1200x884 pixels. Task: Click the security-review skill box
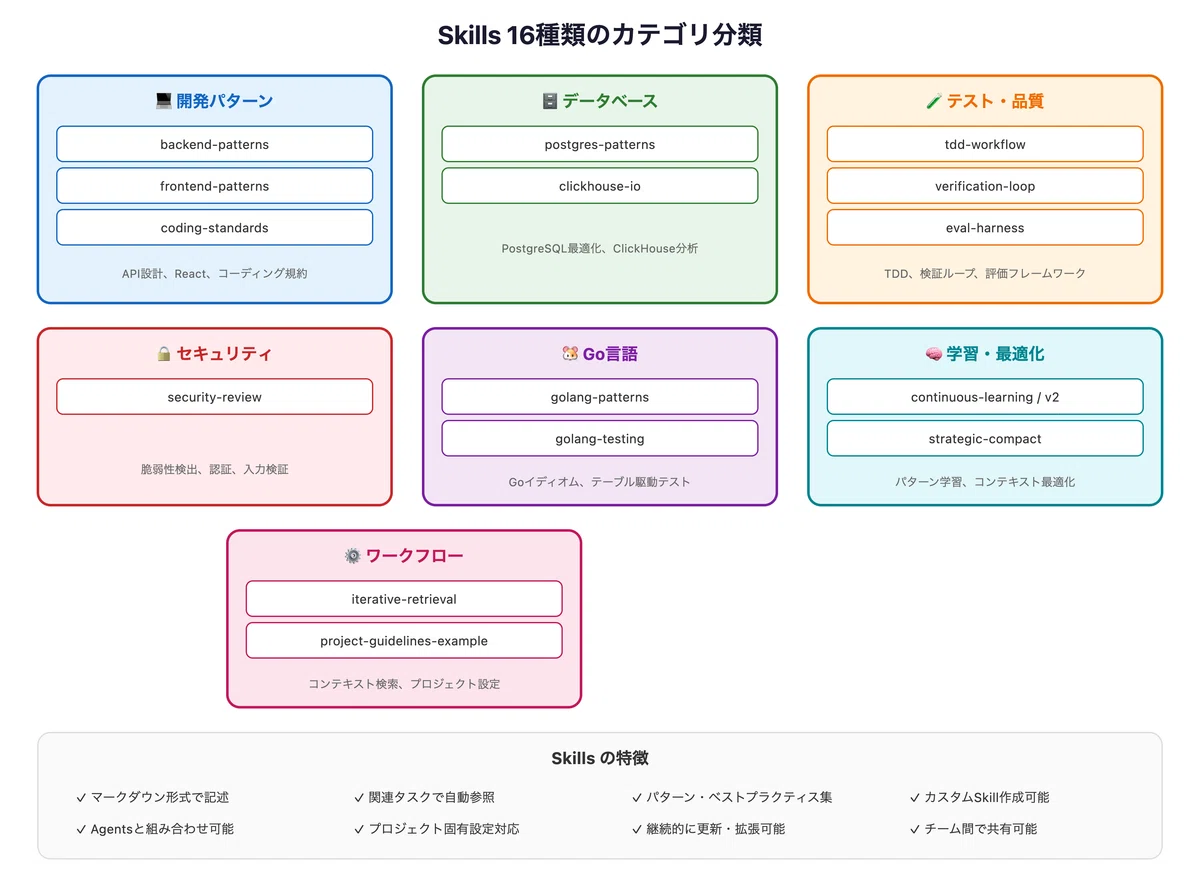tap(215, 397)
